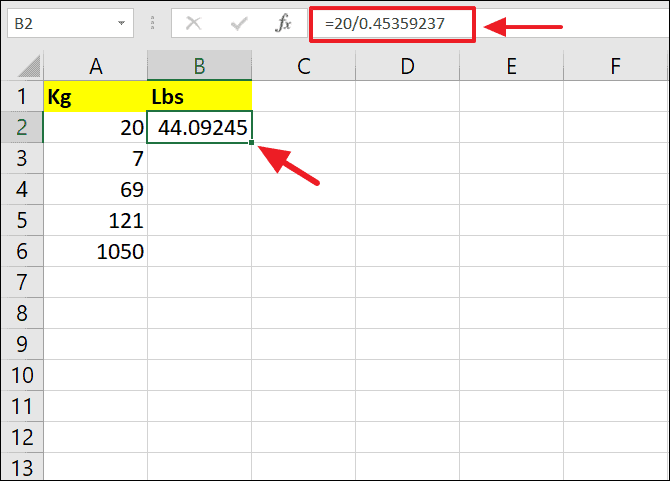Click the vertical dots handle beside Name Box
The image size is (670, 481).
coord(152,23)
